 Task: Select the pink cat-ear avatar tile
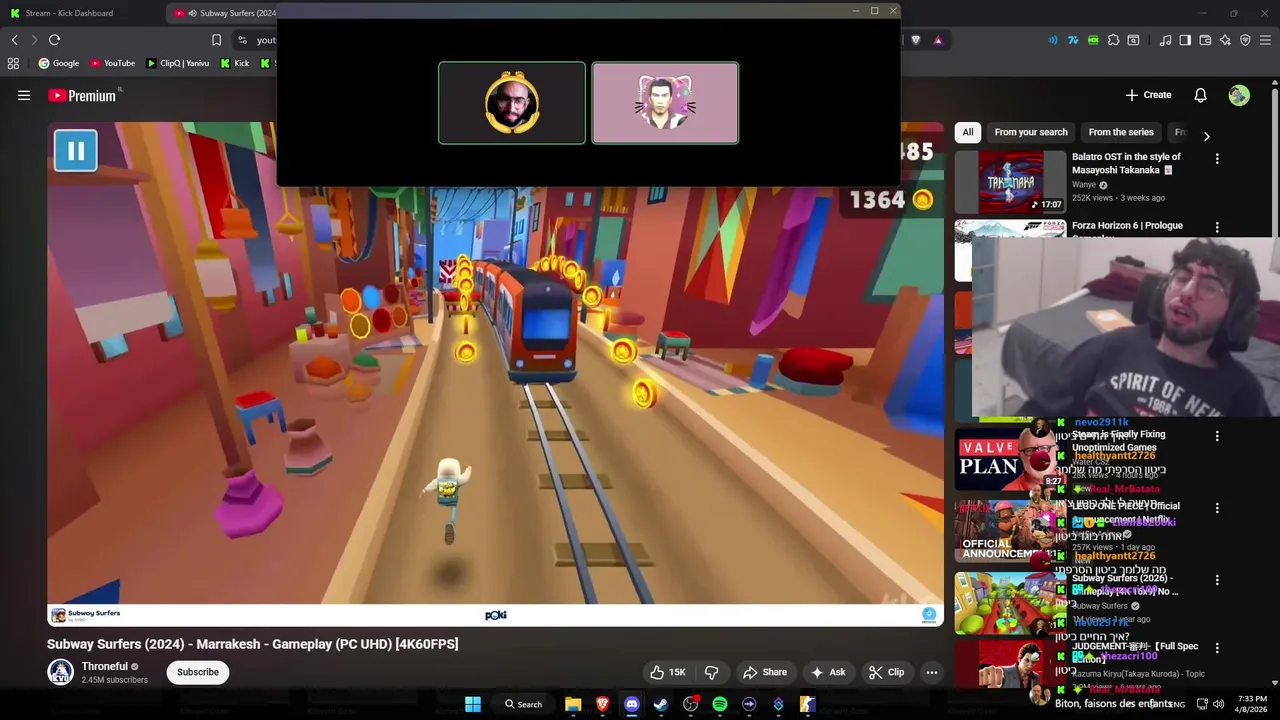[x=665, y=103]
